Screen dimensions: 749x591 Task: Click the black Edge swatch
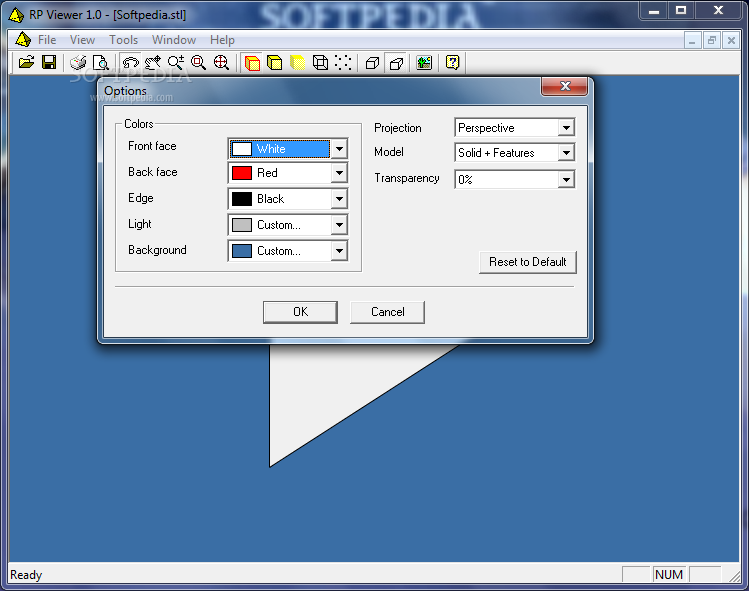point(242,199)
